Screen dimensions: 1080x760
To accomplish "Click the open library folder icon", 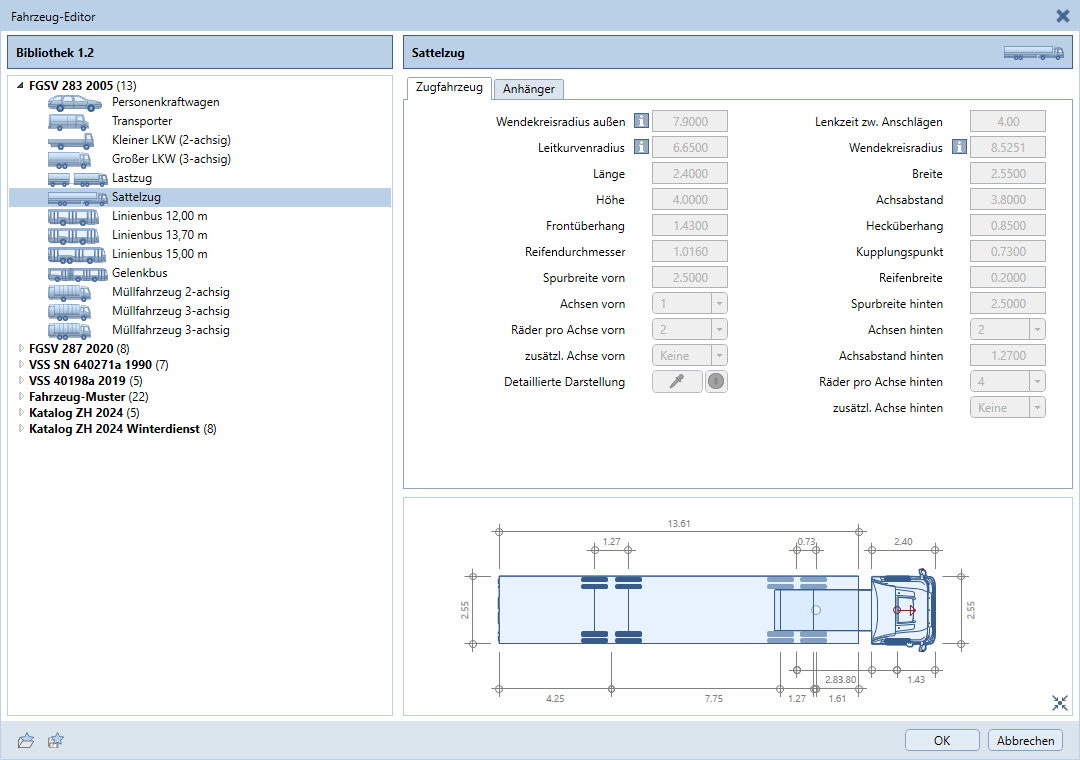I will coord(26,740).
